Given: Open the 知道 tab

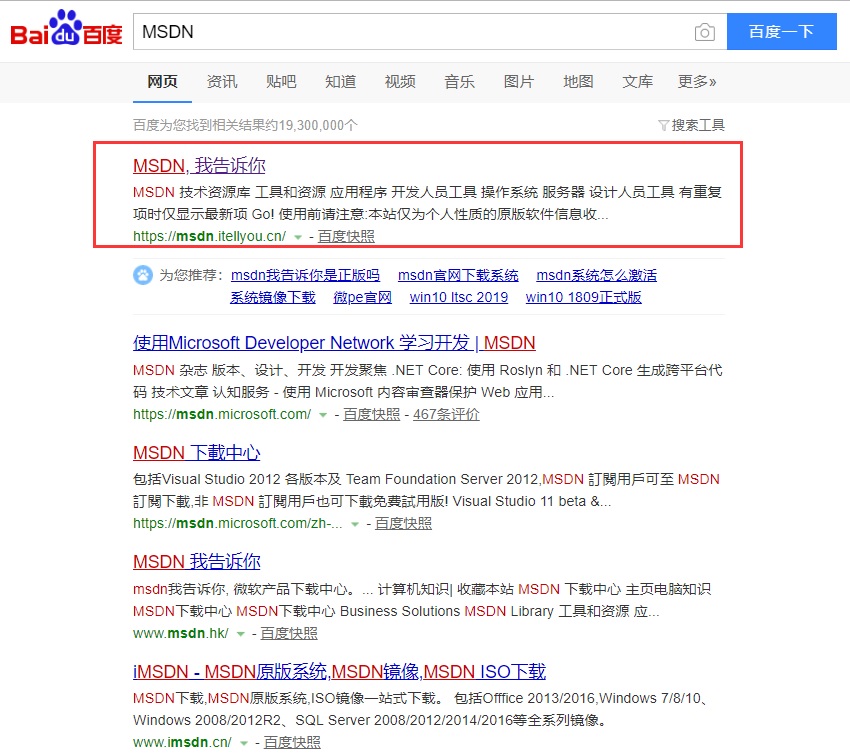Looking at the screenshot, I should [340, 81].
